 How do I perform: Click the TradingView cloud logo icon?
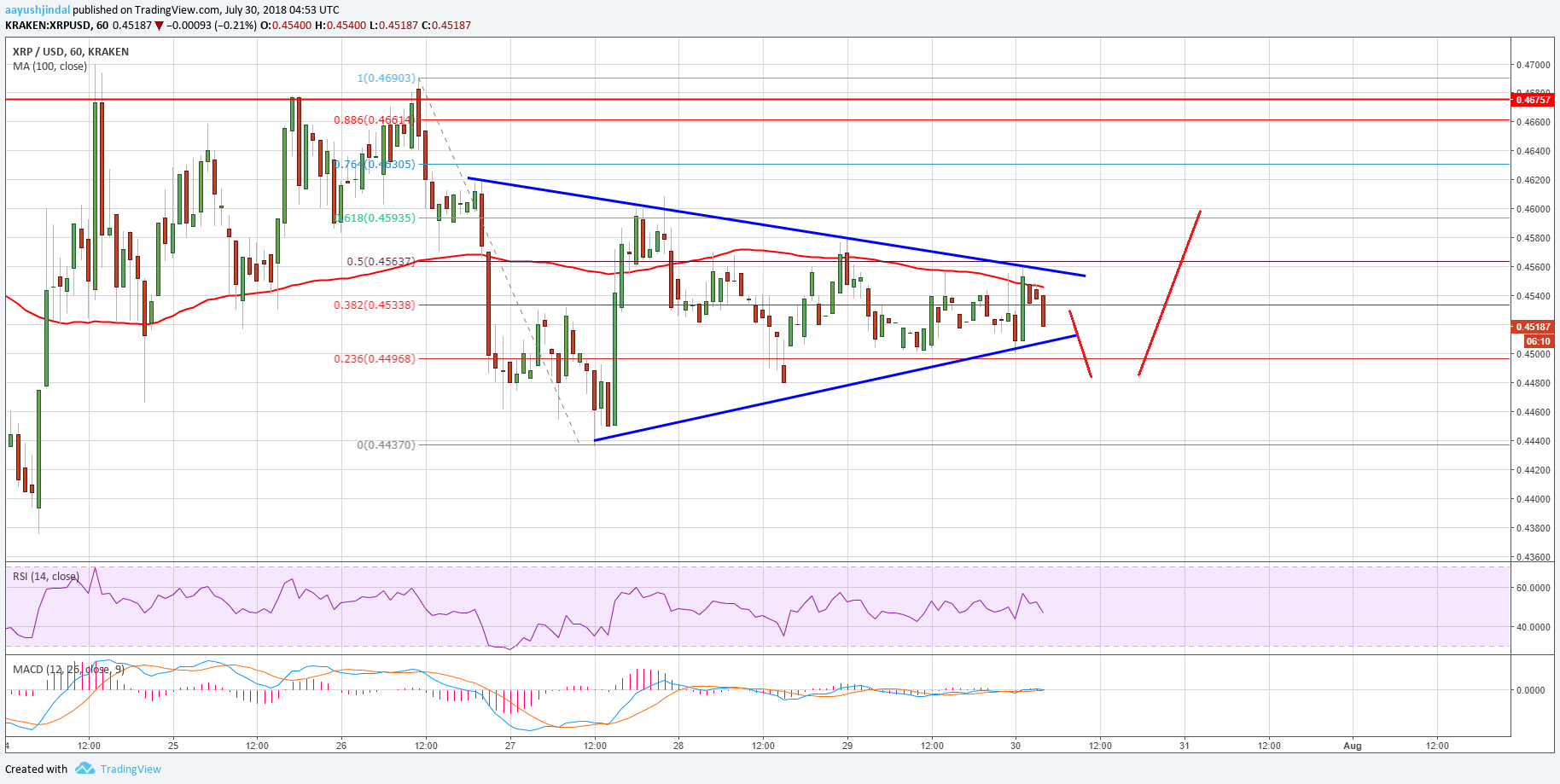pyautogui.click(x=84, y=769)
